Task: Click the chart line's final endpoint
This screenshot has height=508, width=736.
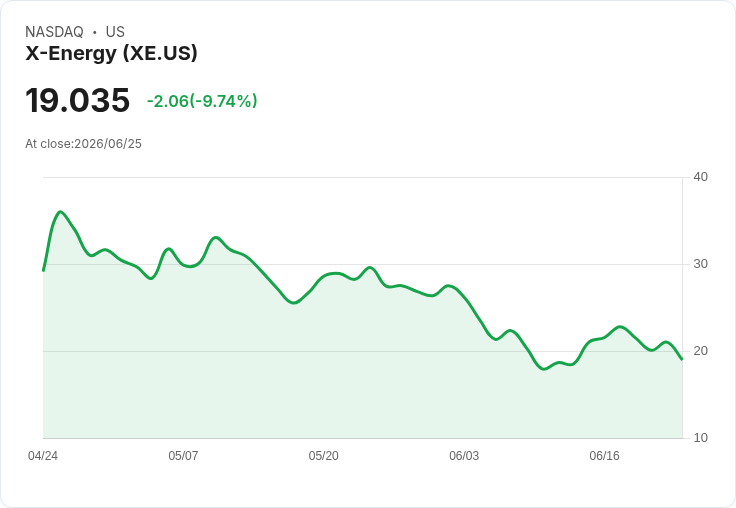Action: pos(682,359)
